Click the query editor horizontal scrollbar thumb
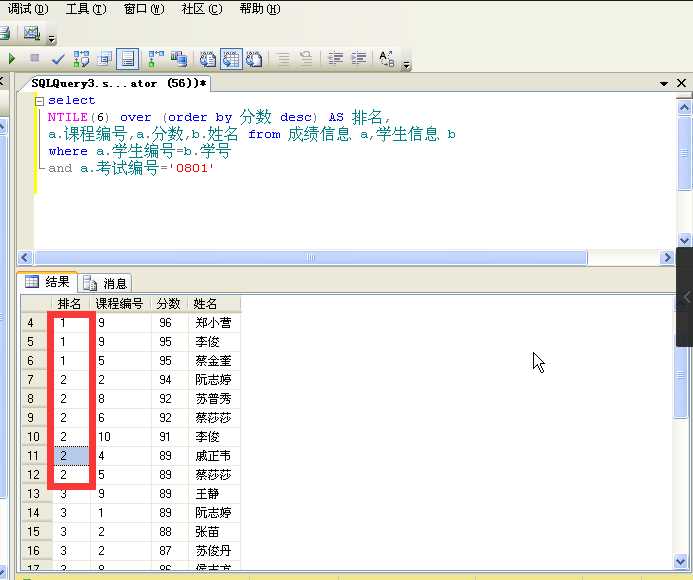The image size is (693, 580). (311, 257)
